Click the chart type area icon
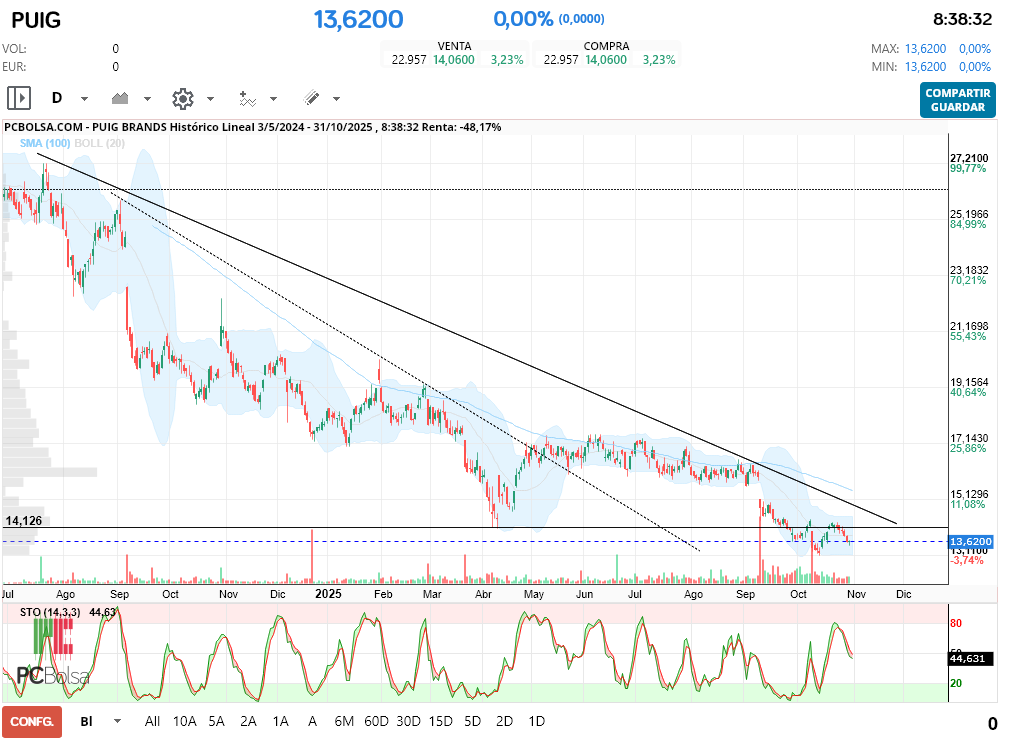The width and height of the screenshot is (1011, 743). point(121,98)
